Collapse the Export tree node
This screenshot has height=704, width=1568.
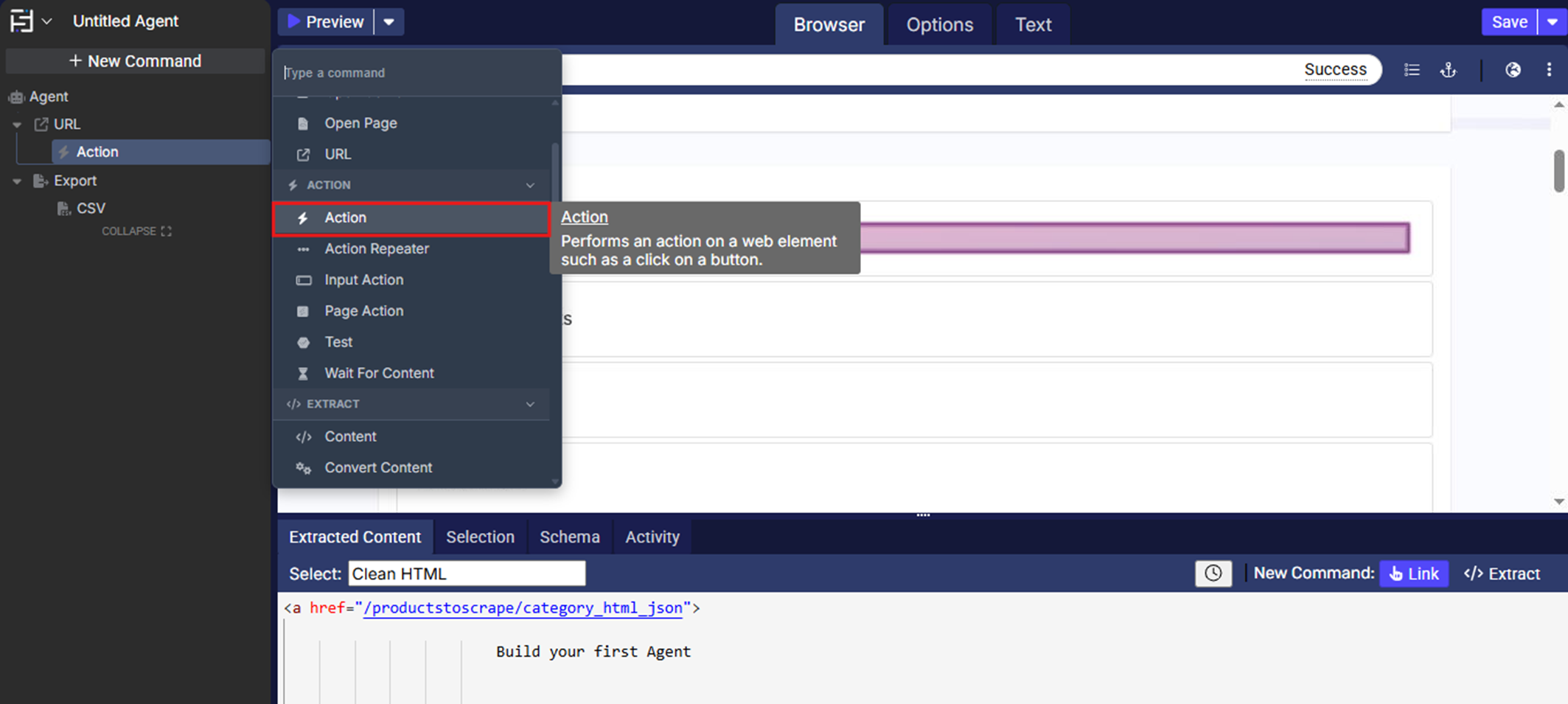coord(17,181)
